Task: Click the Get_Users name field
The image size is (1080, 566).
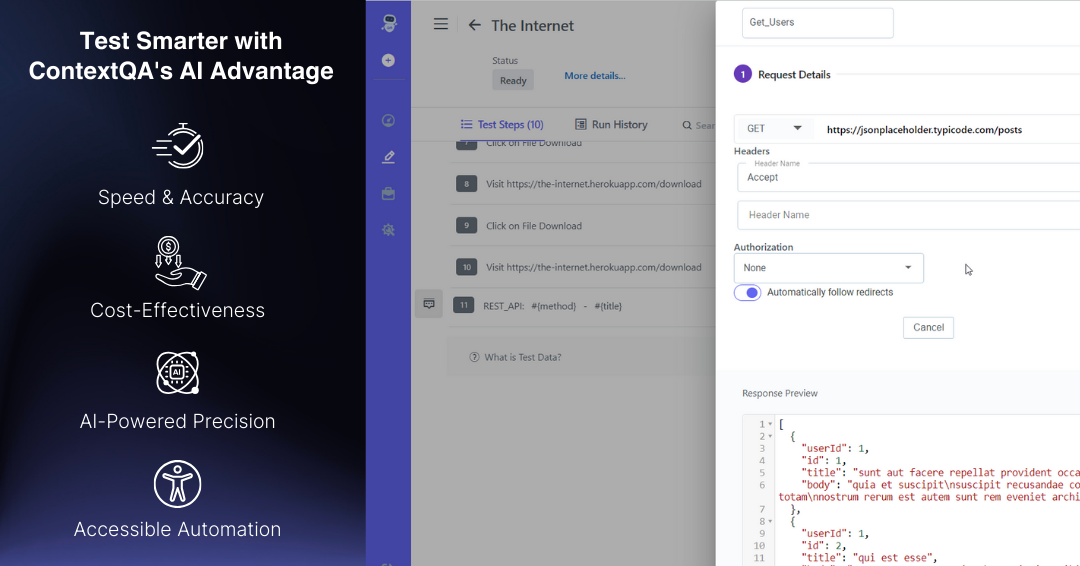Action: point(818,23)
